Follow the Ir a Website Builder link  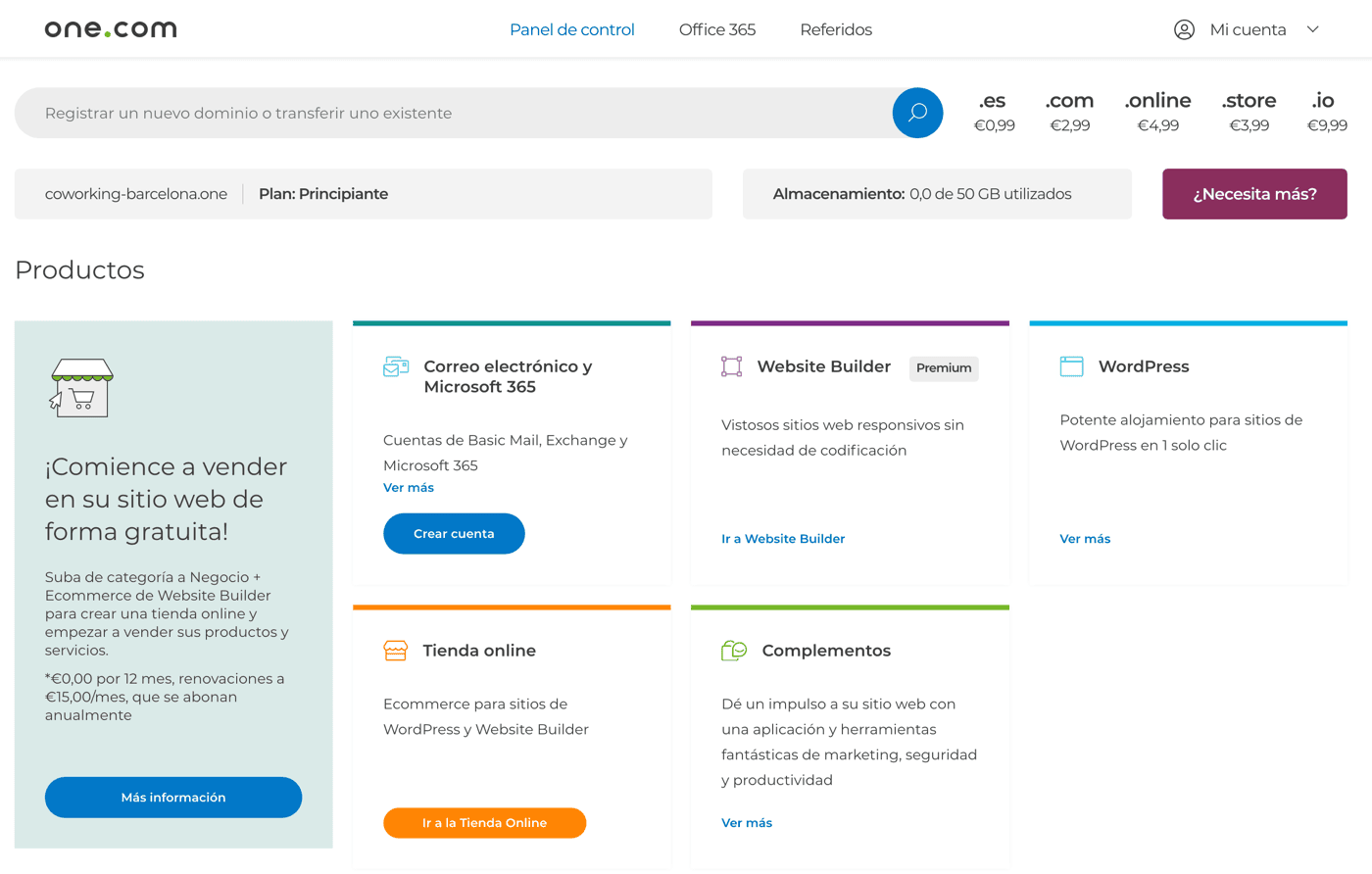tap(783, 539)
